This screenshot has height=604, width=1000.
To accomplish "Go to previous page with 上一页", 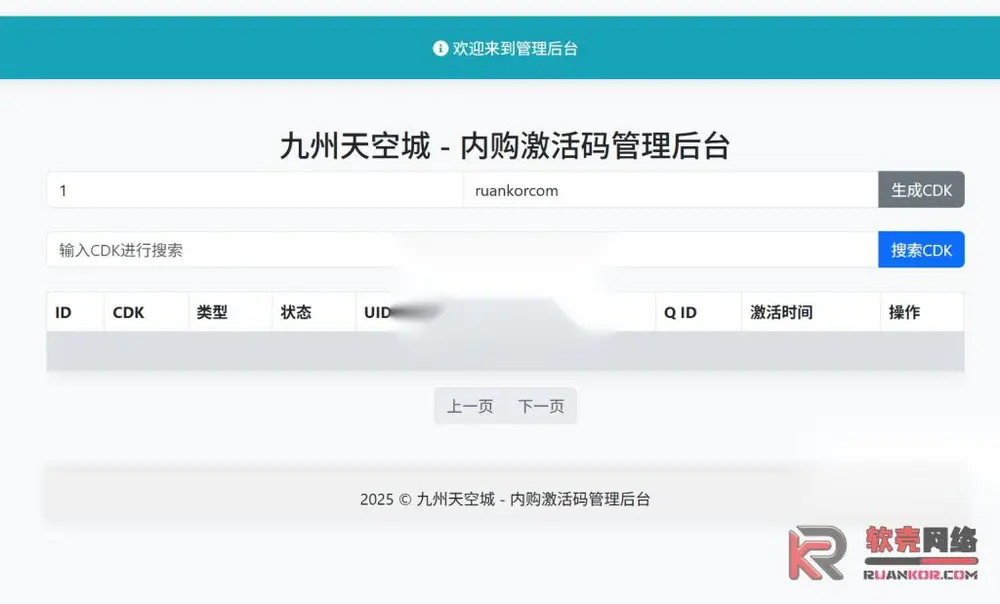I will (x=470, y=406).
